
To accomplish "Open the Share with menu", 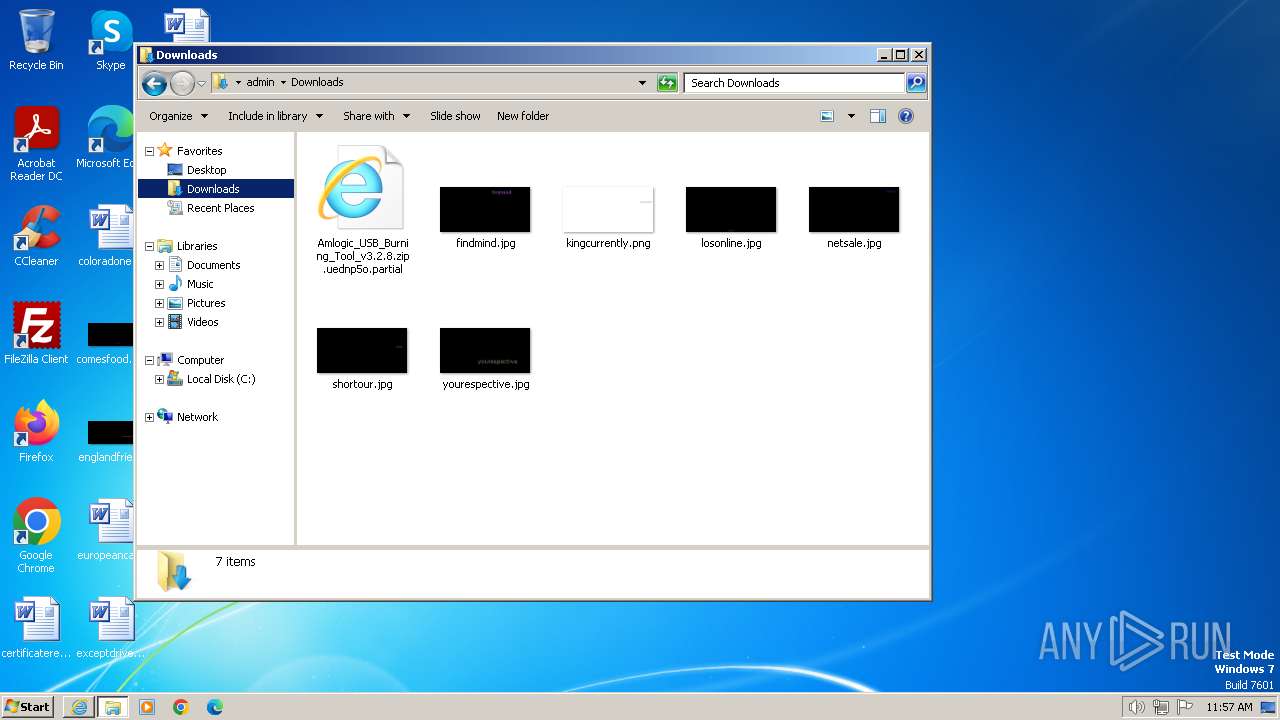I will click(377, 116).
